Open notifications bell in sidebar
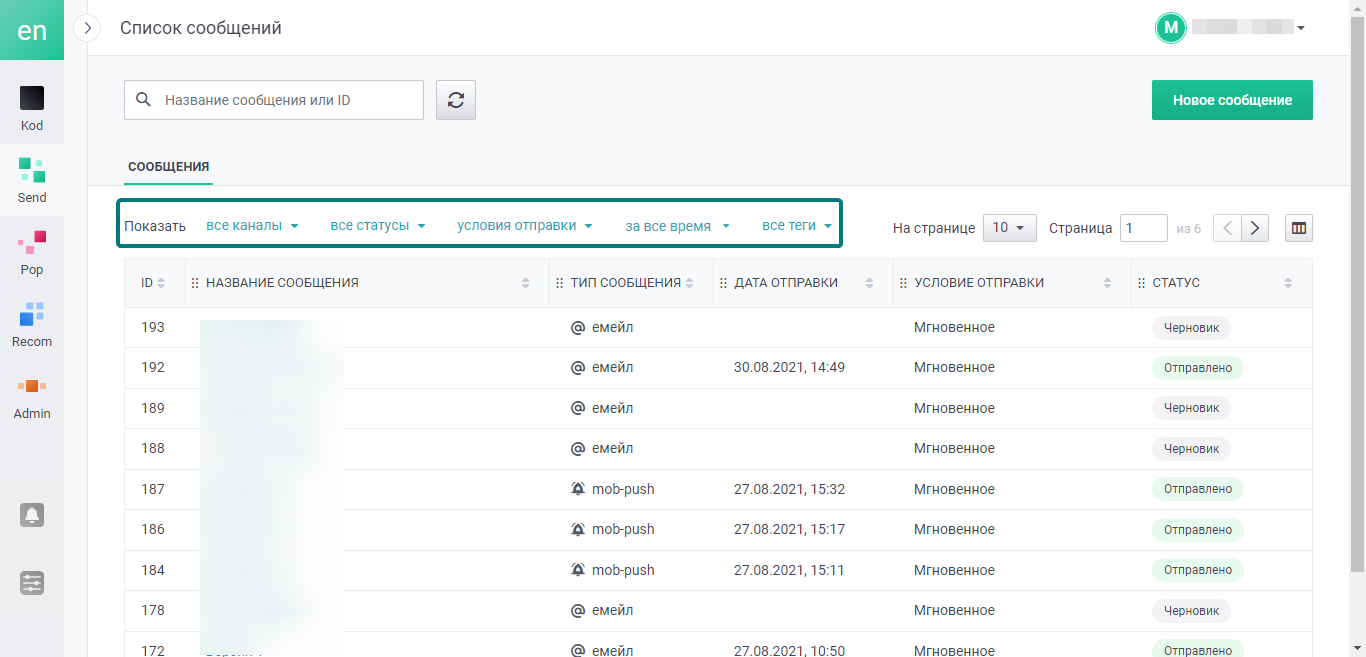This screenshot has height=657, width=1366. [x=32, y=515]
